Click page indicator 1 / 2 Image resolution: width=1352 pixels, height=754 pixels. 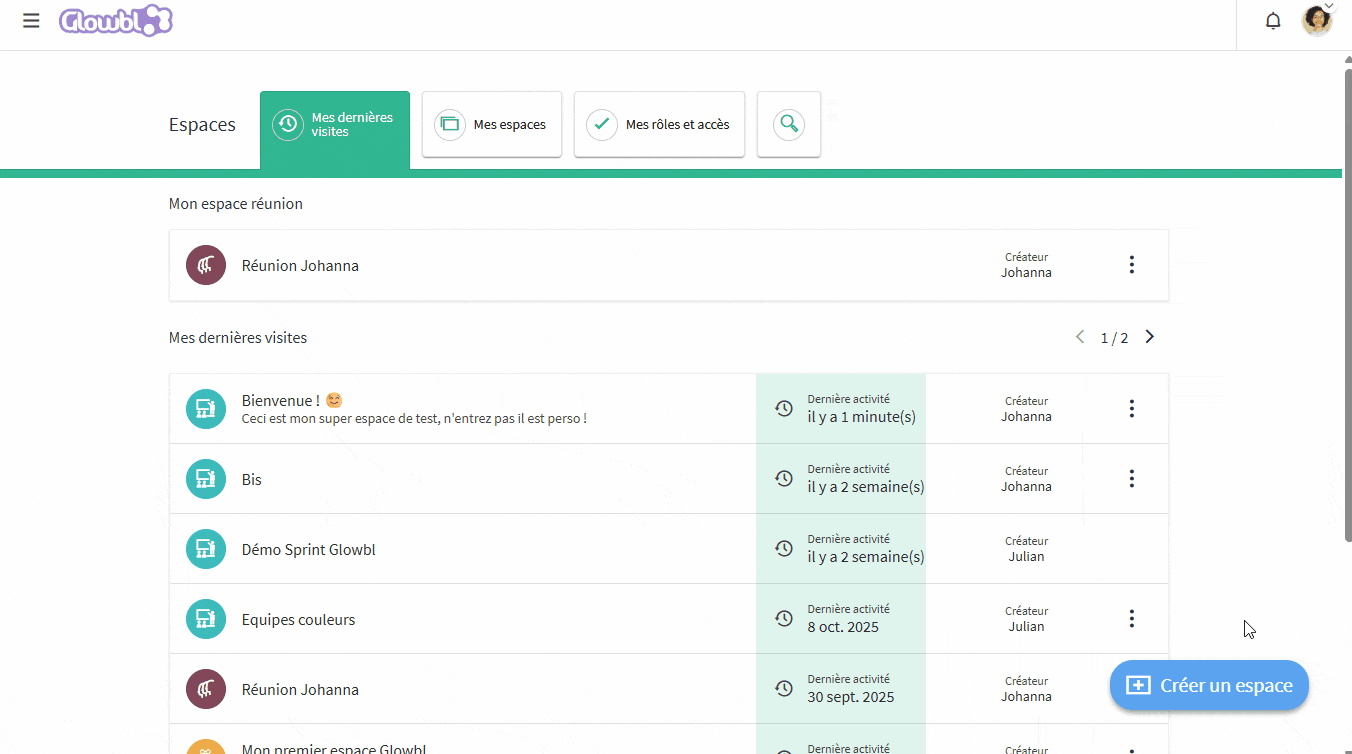pyautogui.click(x=1114, y=338)
